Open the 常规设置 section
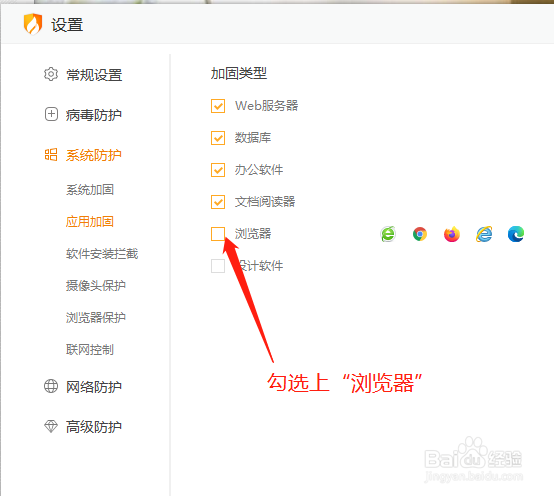Viewport: 554px width, 496px height. pos(94,75)
